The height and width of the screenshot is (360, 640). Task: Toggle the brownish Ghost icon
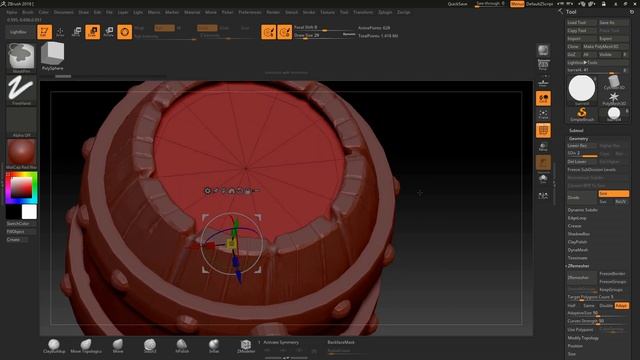pos(543,163)
